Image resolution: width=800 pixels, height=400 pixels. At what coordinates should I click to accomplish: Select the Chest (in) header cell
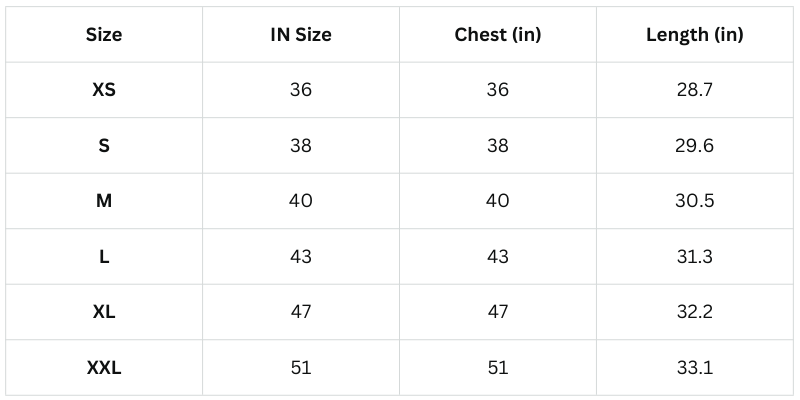point(497,35)
